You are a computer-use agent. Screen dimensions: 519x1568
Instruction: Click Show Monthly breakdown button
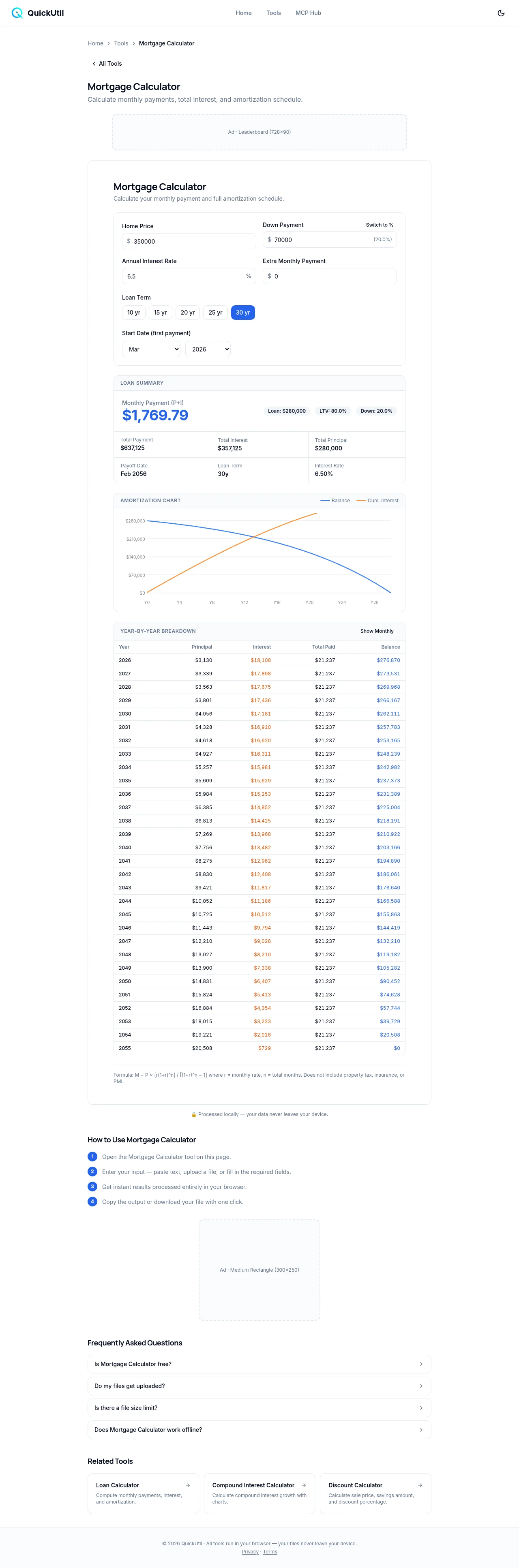point(376,631)
